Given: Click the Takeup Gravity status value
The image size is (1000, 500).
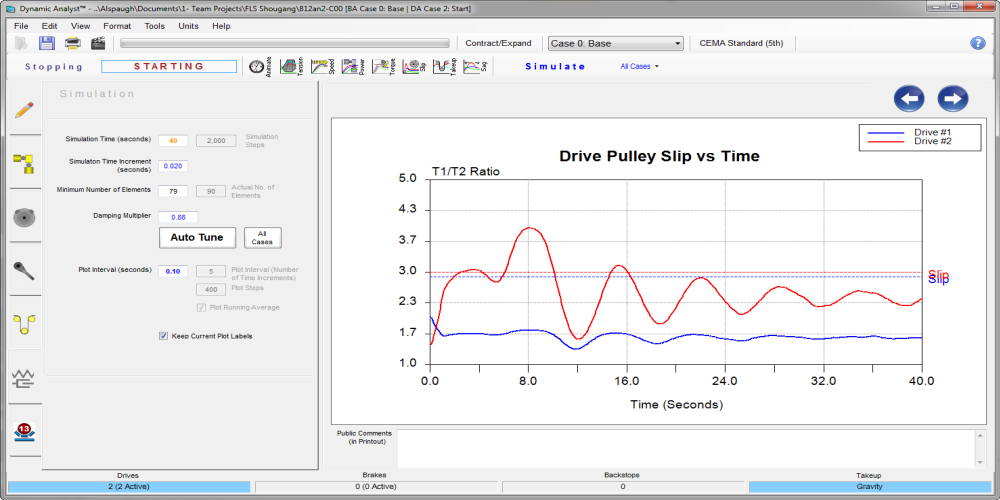Looking at the screenshot, I should 870,487.
